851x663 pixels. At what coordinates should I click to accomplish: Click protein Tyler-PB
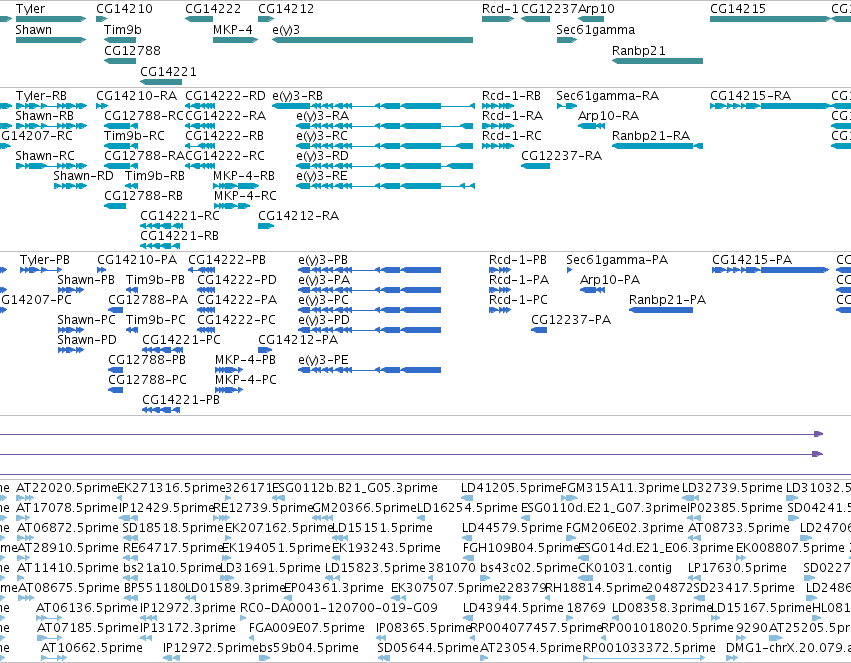pos(41,270)
